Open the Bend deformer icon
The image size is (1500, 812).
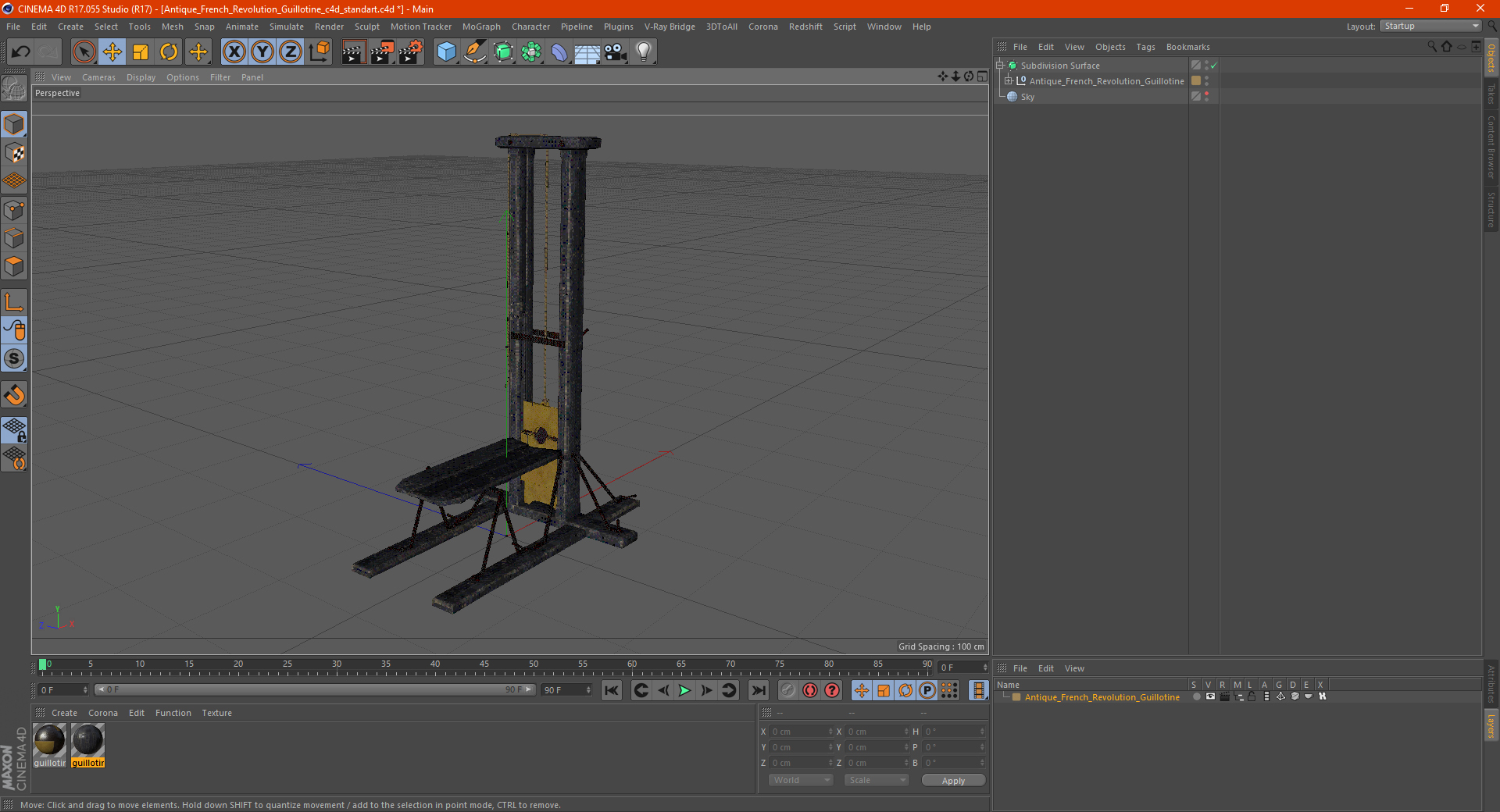coord(559,52)
